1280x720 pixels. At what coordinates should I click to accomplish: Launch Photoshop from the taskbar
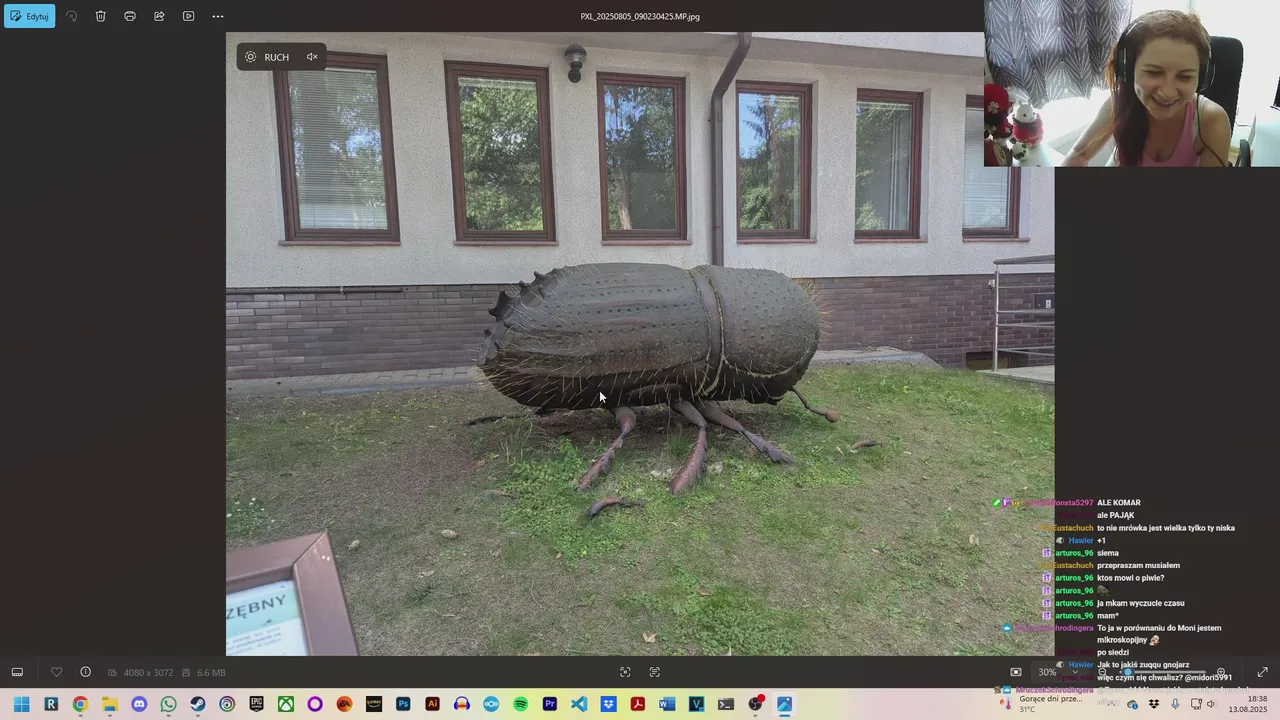403,704
